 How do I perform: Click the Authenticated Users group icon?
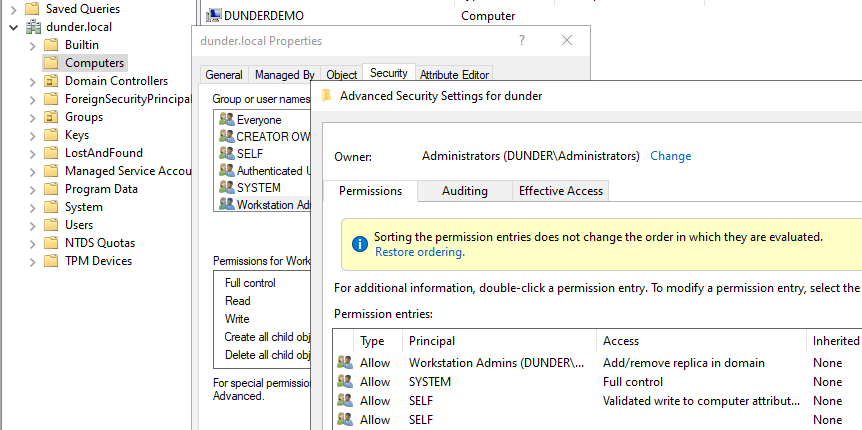pyautogui.click(x=226, y=170)
